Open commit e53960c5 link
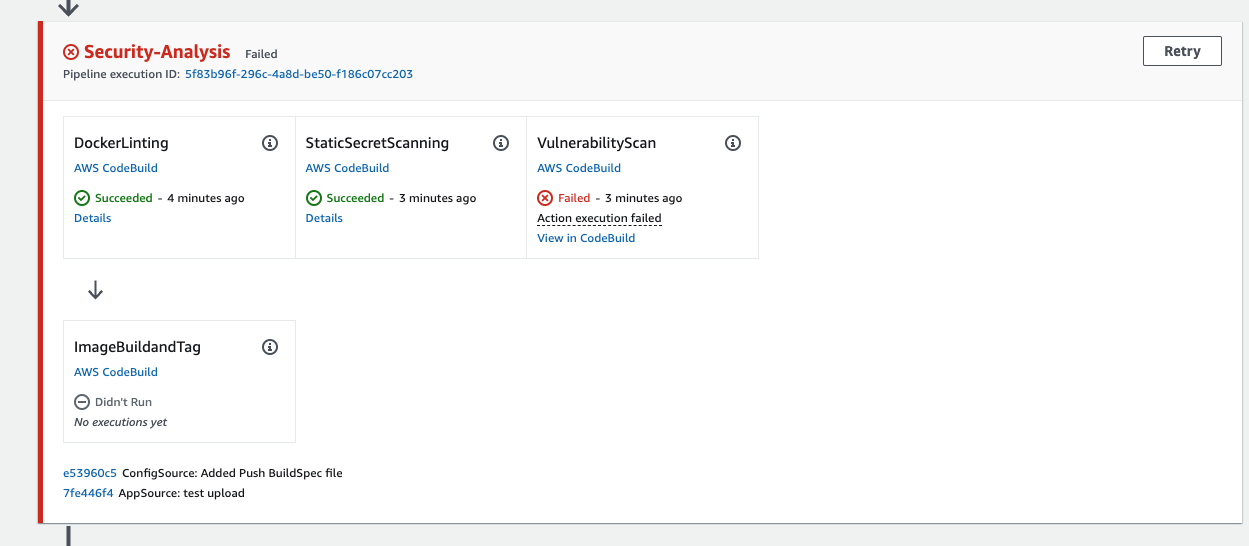The height and width of the screenshot is (546, 1249). pos(90,473)
